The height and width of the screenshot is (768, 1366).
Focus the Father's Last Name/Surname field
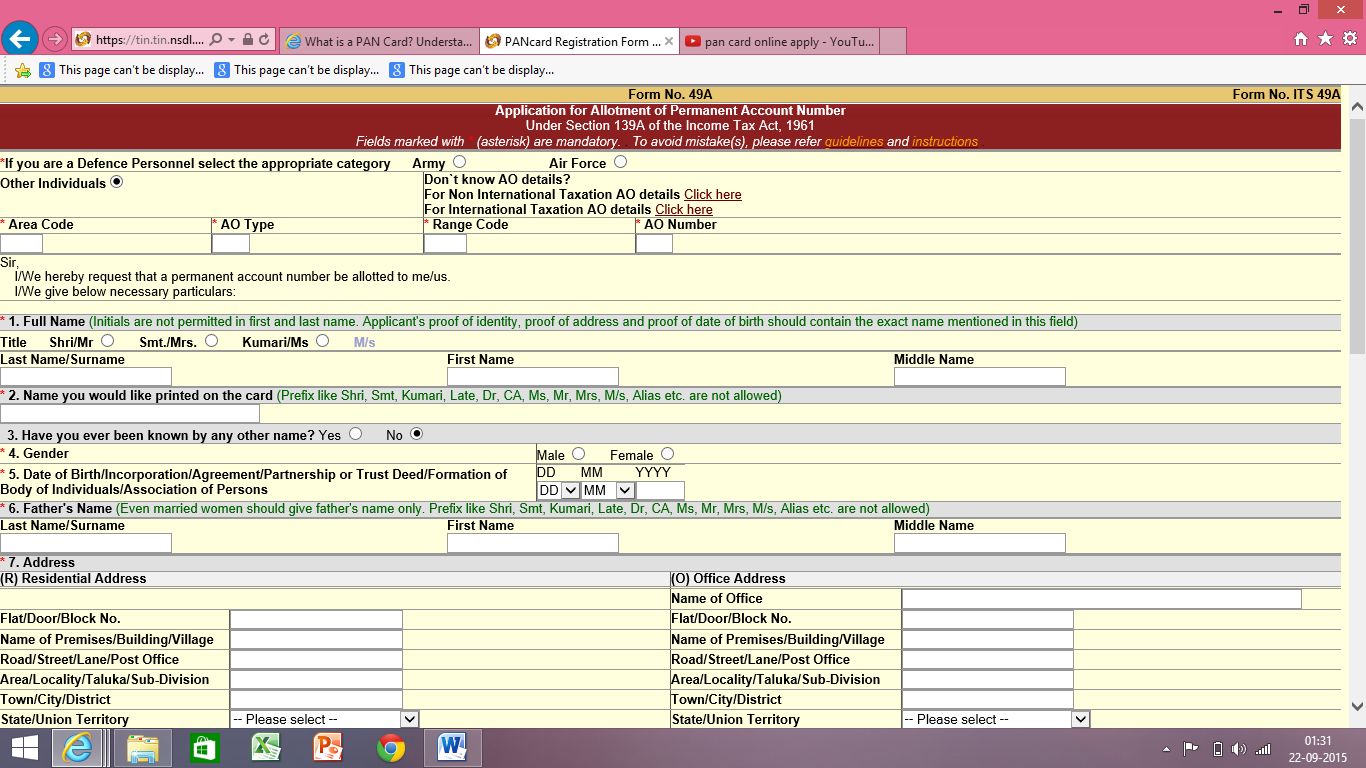click(86, 543)
